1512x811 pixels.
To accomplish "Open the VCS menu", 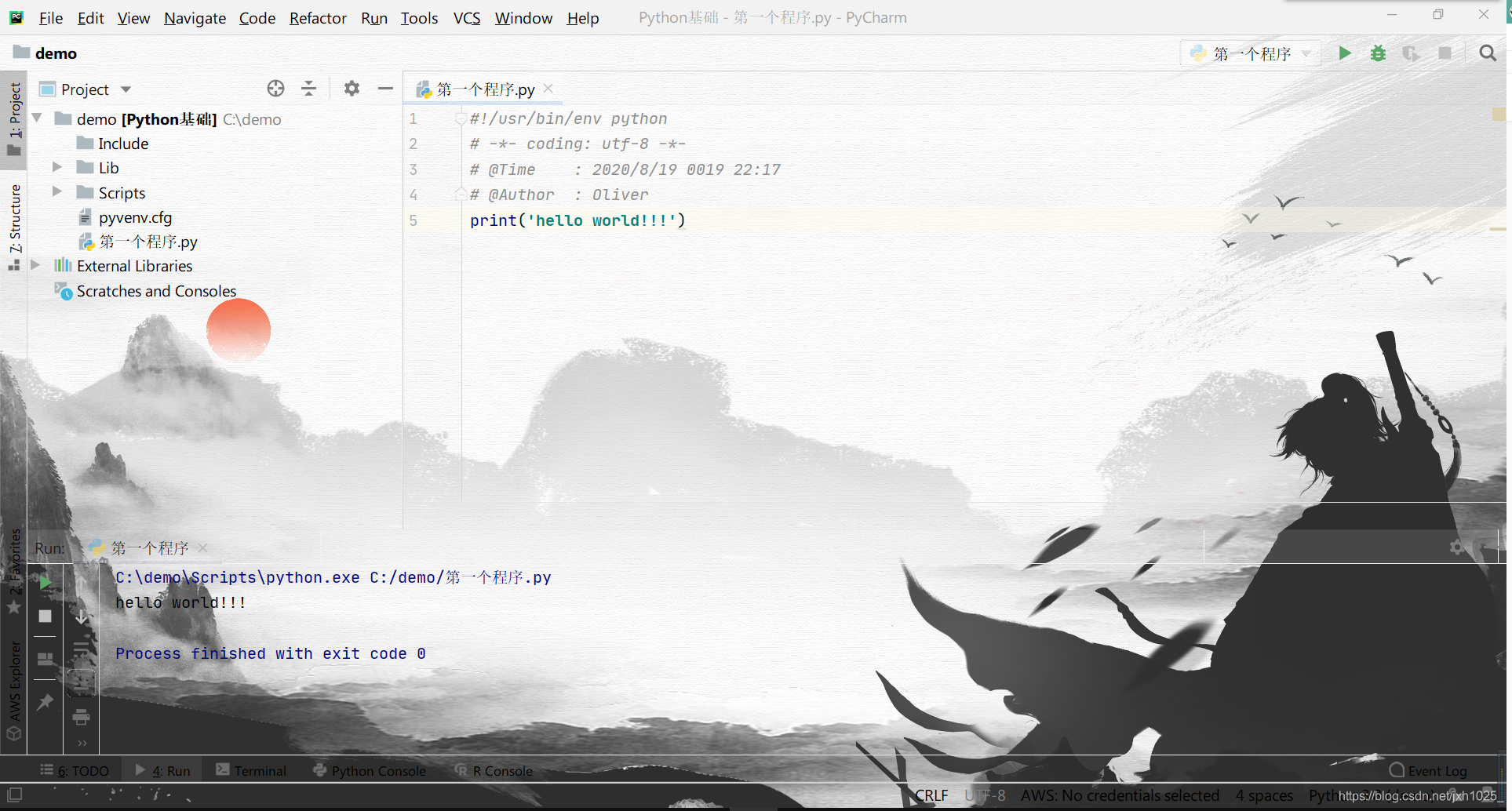I will click(x=467, y=18).
